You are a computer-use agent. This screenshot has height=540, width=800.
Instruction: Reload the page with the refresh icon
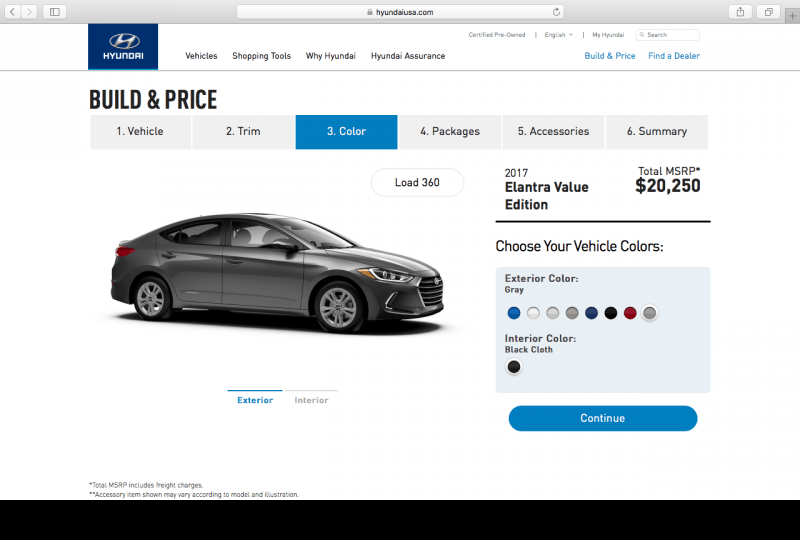[x=556, y=12]
